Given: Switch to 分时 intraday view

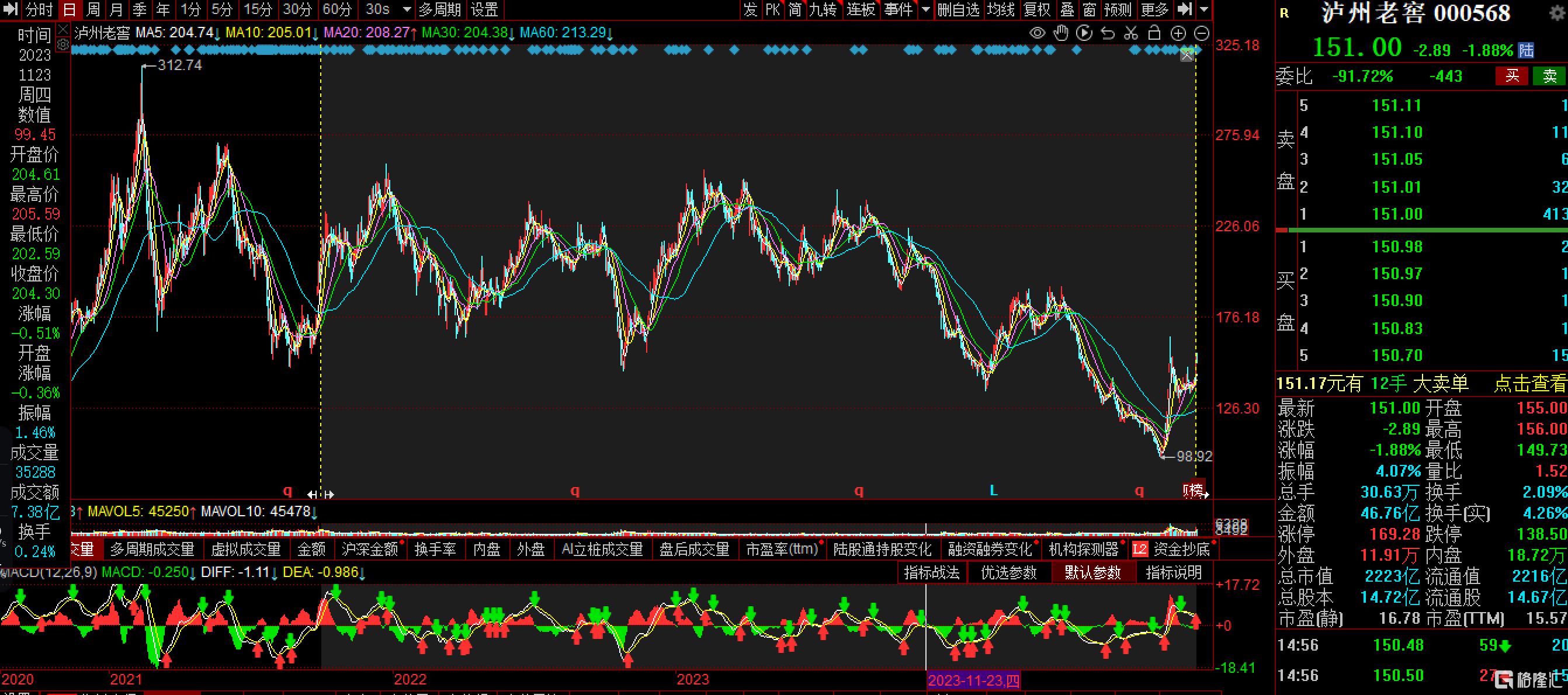Looking at the screenshot, I should coord(40,9).
